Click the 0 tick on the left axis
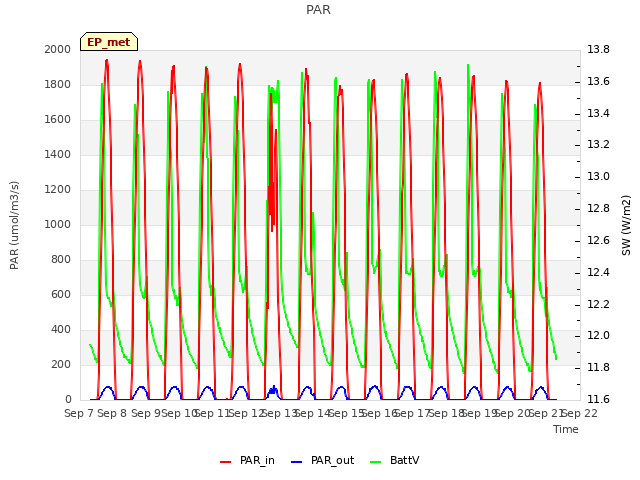 tap(68, 399)
